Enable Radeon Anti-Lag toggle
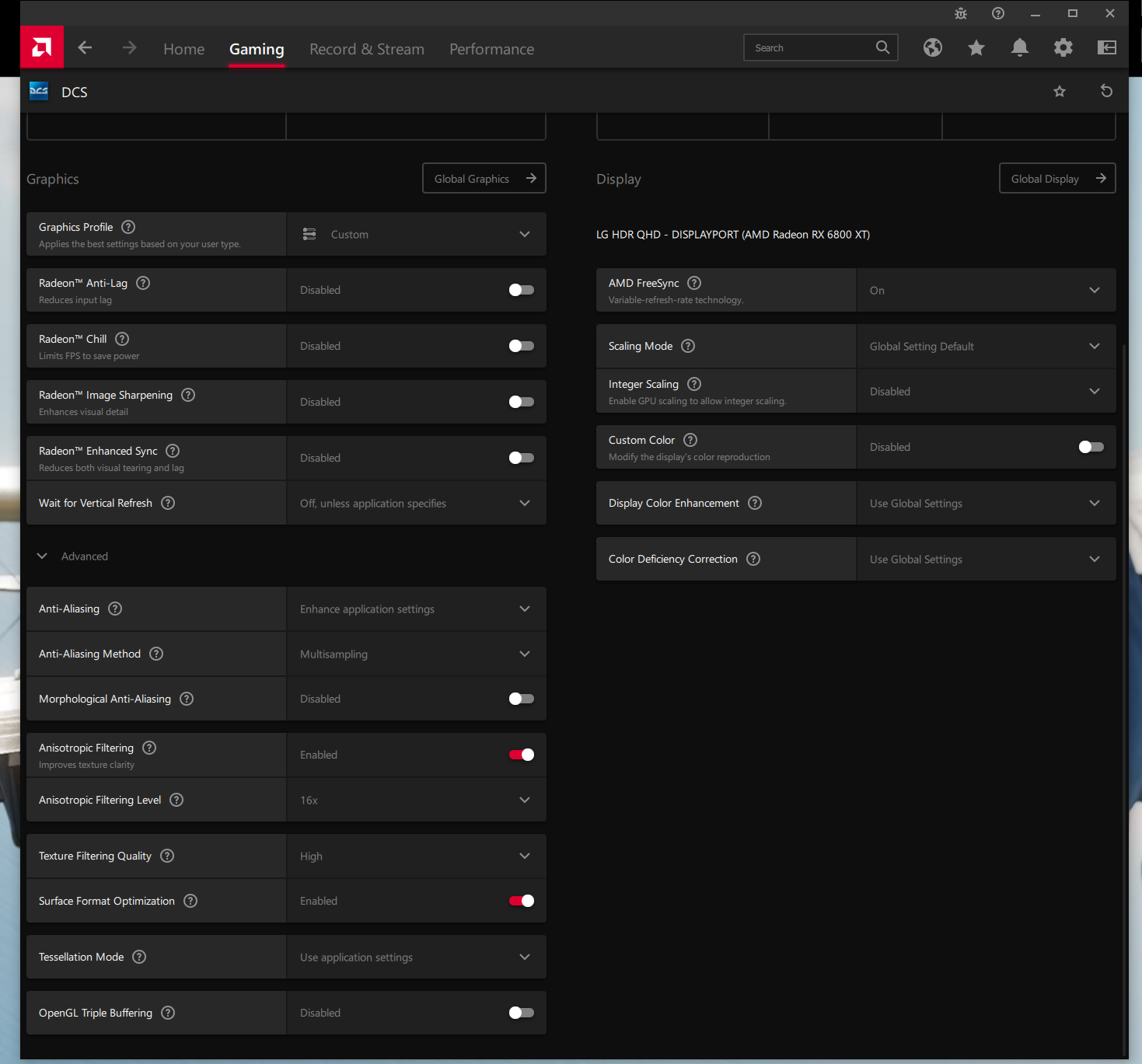Screen dimensions: 1142x1064 point(521,290)
